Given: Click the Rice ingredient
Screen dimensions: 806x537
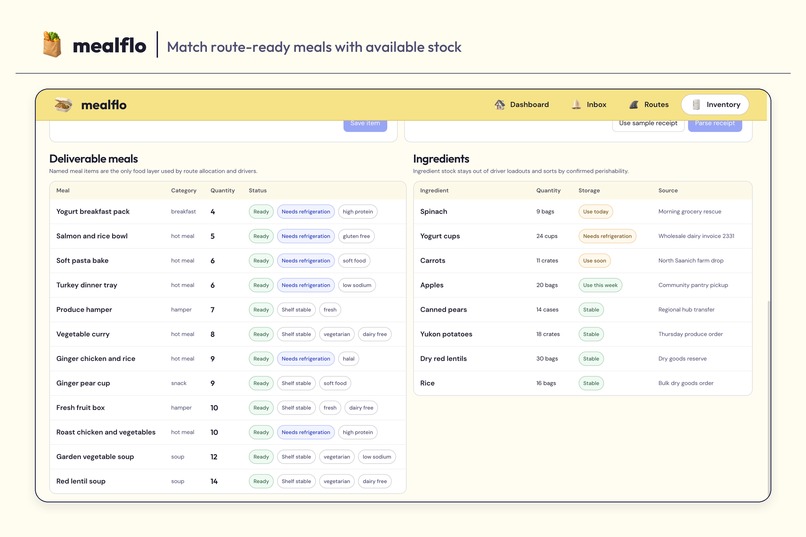Looking at the screenshot, I should 427,383.
